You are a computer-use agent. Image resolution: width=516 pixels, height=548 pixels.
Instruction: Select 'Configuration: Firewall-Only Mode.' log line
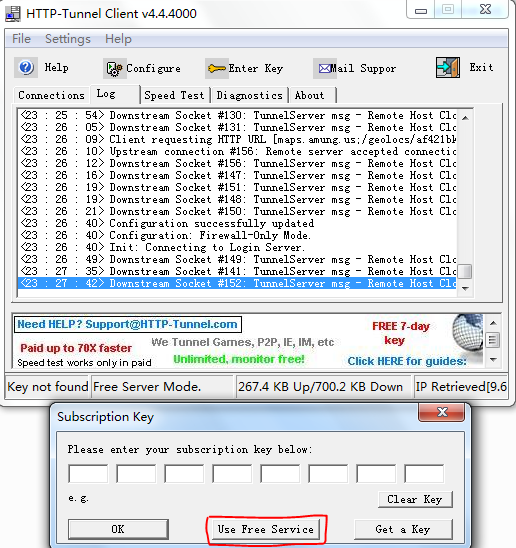(x=237, y=235)
